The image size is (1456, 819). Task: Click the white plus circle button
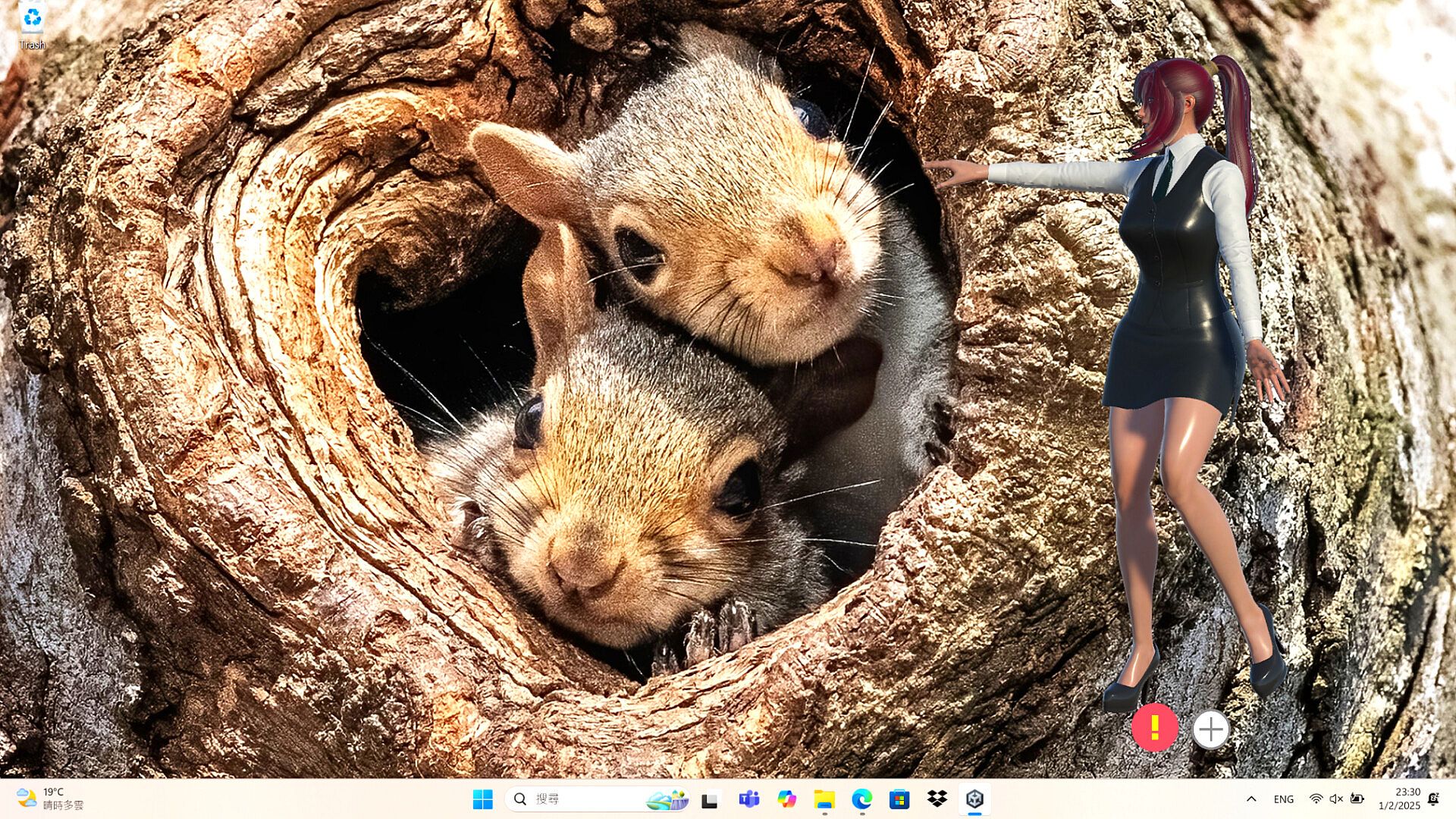point(1210,730)
